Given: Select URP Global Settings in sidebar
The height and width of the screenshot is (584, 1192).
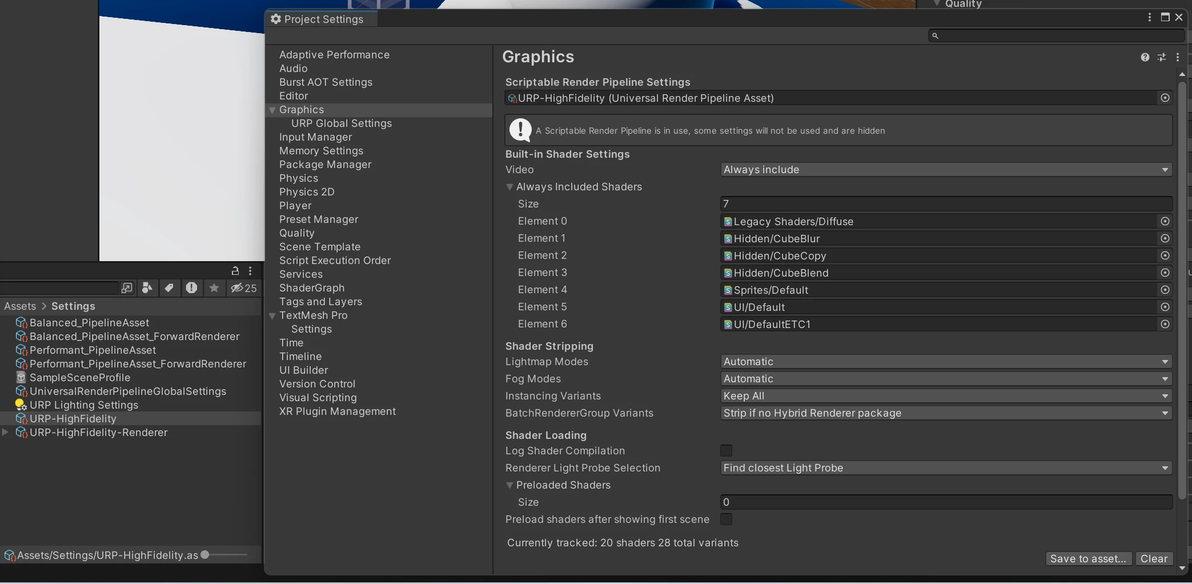Looking at the screenshot, I should pyautogui.click(x=341, y=123).
